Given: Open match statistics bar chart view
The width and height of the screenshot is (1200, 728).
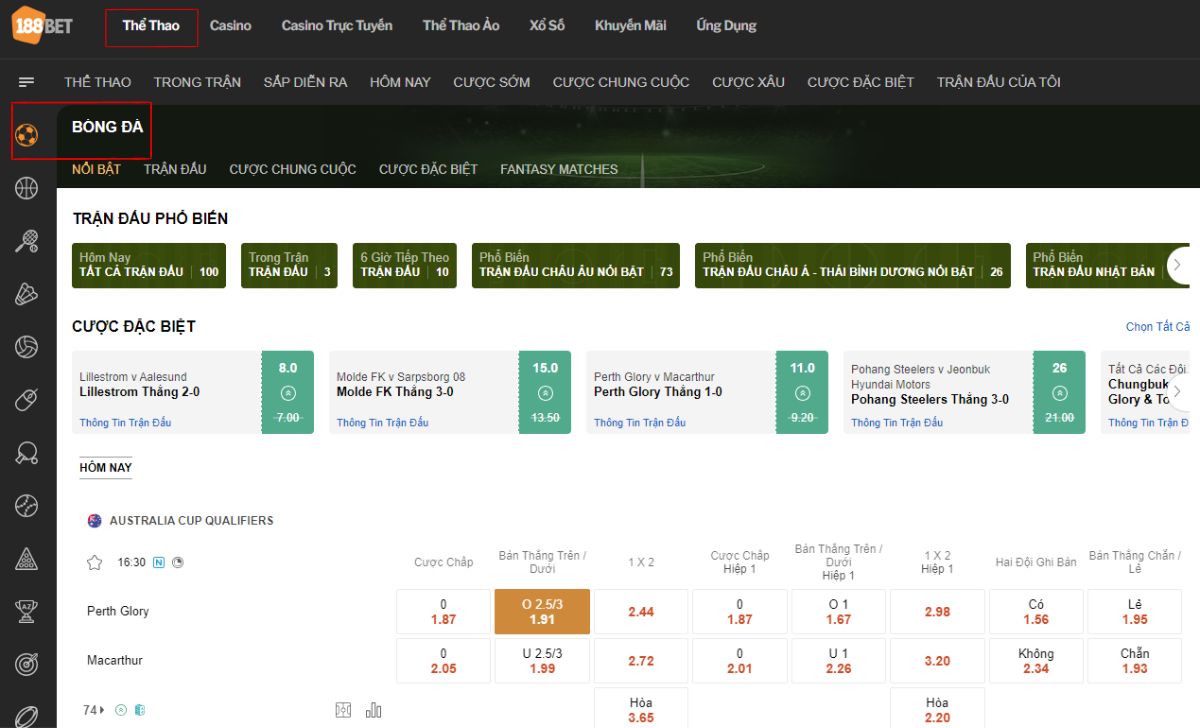Looking at the screenshot, I should pos(373,708).
